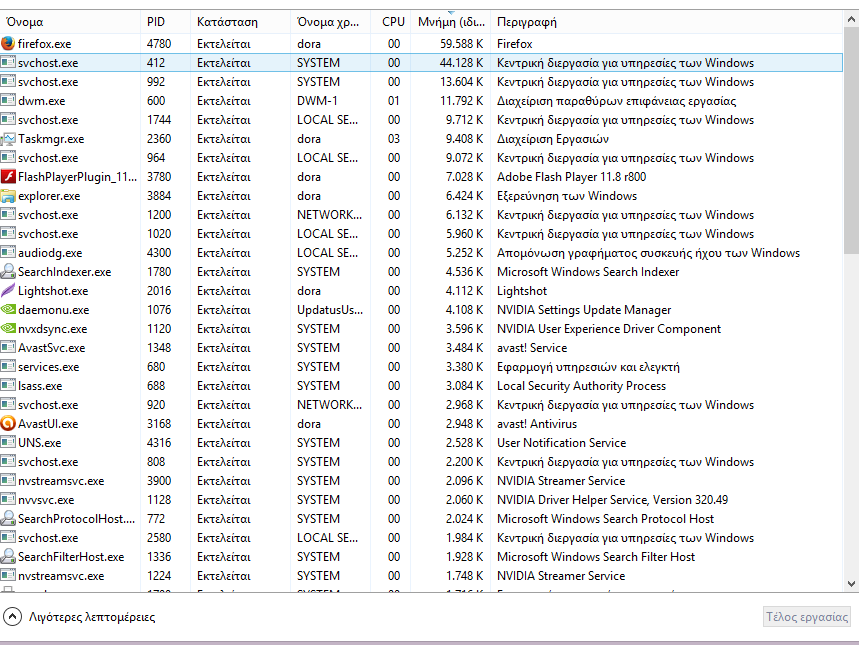Click the SearchIndexer.exe icon
The image size is (859, 645).
(8, 271)
